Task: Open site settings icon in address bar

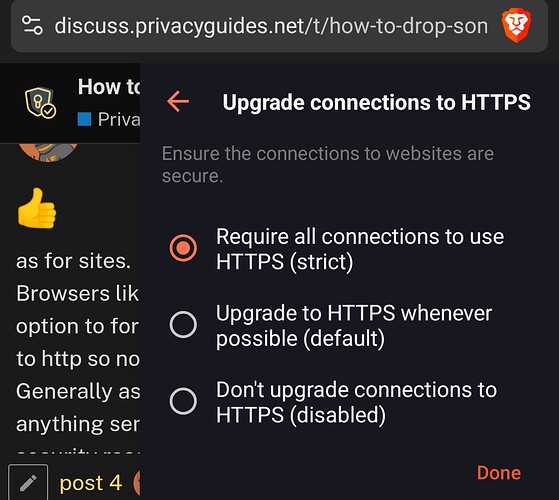Action: click(x=32, y=25)
